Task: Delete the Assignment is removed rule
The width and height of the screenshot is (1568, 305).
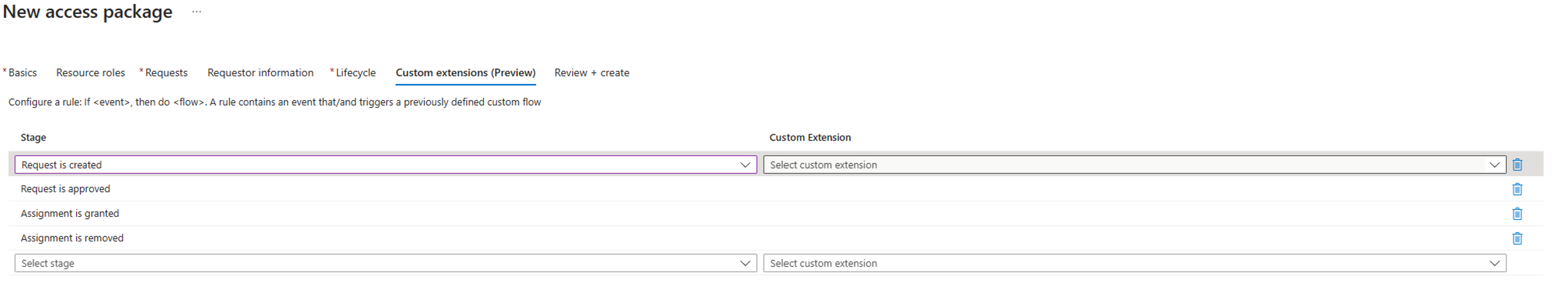Action: click(x=1517, y=238)
